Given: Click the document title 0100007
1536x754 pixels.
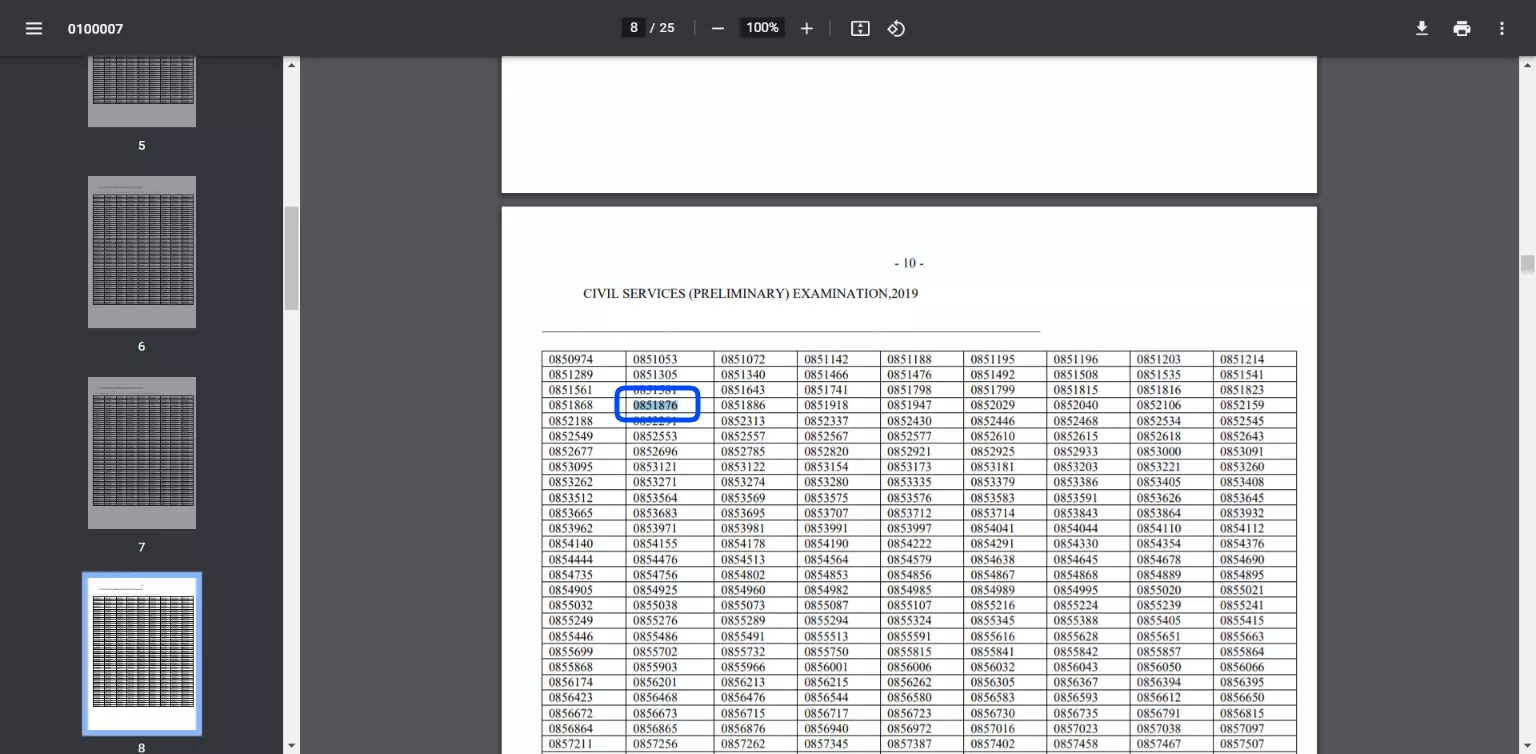Looking at the screenshot, I should point(95,29).
